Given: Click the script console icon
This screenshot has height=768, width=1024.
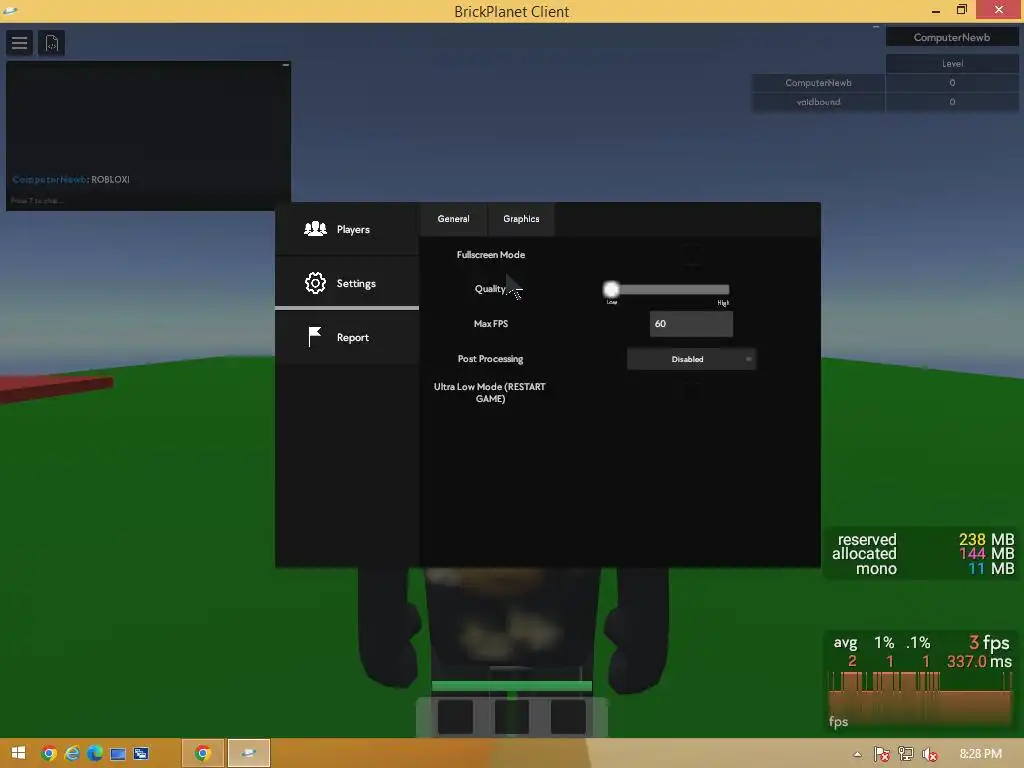Looking at the screenshot, I should coord(52,43).
